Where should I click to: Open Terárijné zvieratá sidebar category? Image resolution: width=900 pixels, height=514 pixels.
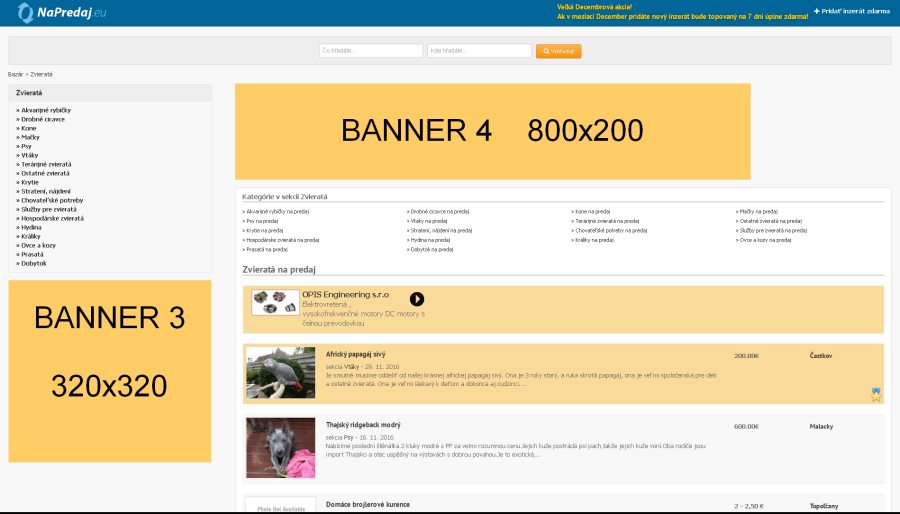tap(46, 164)
